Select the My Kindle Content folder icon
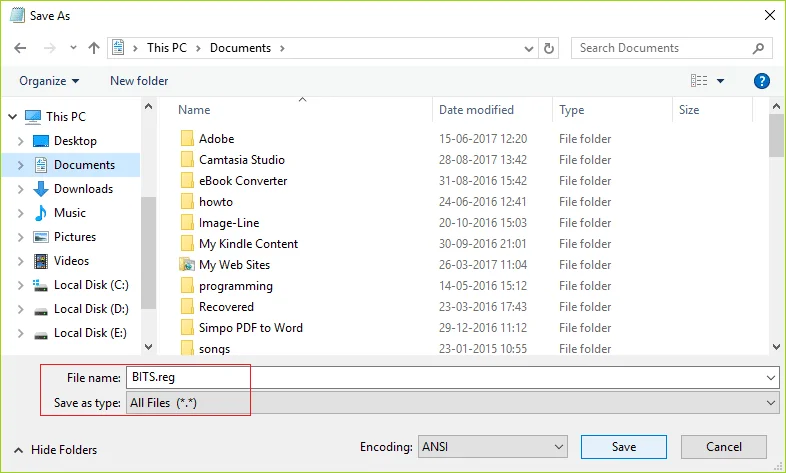This screenshot has width=786, height=473. [187, 244]
